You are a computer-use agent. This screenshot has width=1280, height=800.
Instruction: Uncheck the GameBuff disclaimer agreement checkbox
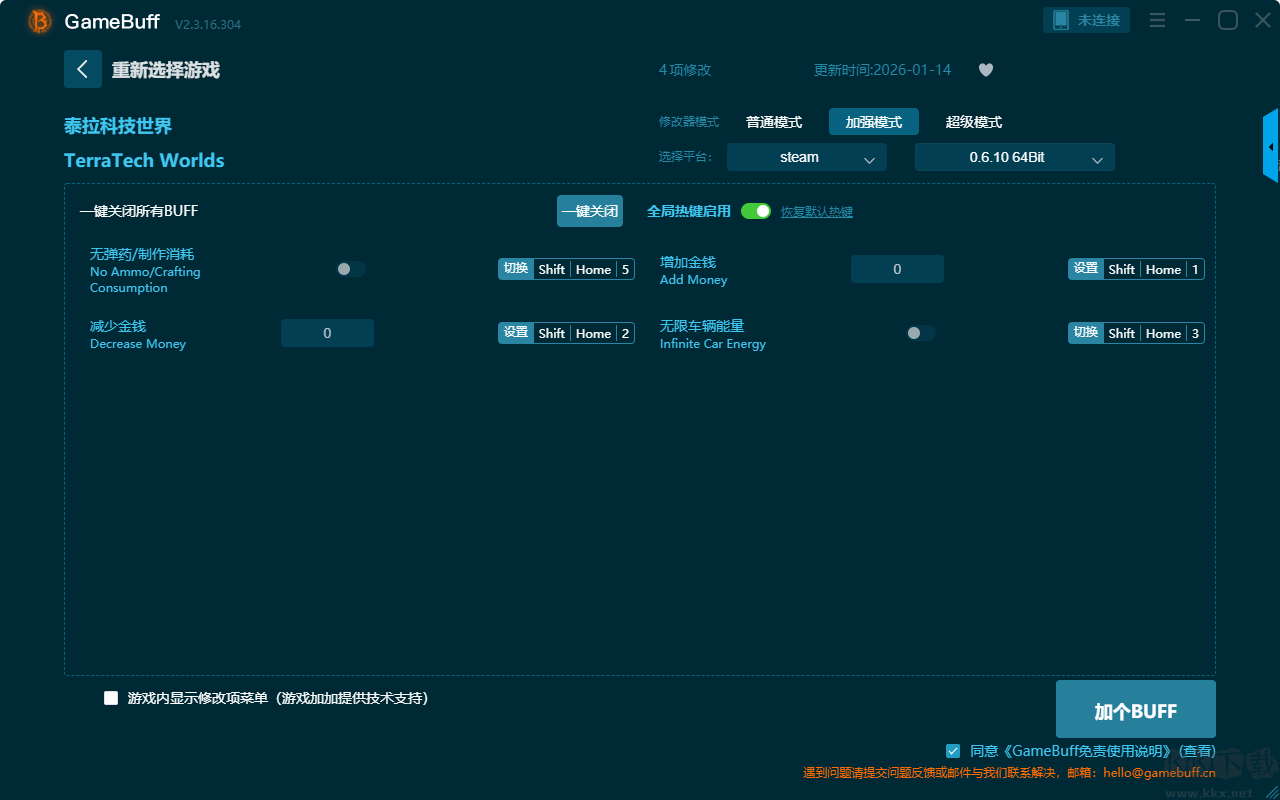952,750
